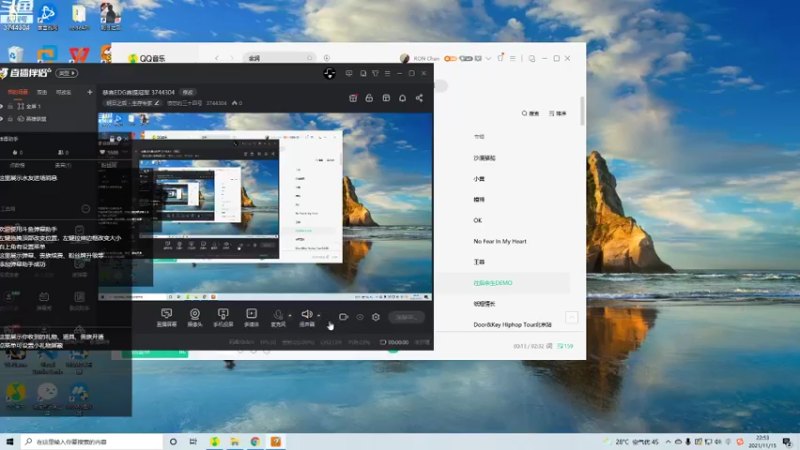Viewport: 800px width, 450px height.
Task: Click the Windows taskbar search box
Action: click(x=92, y=442)
